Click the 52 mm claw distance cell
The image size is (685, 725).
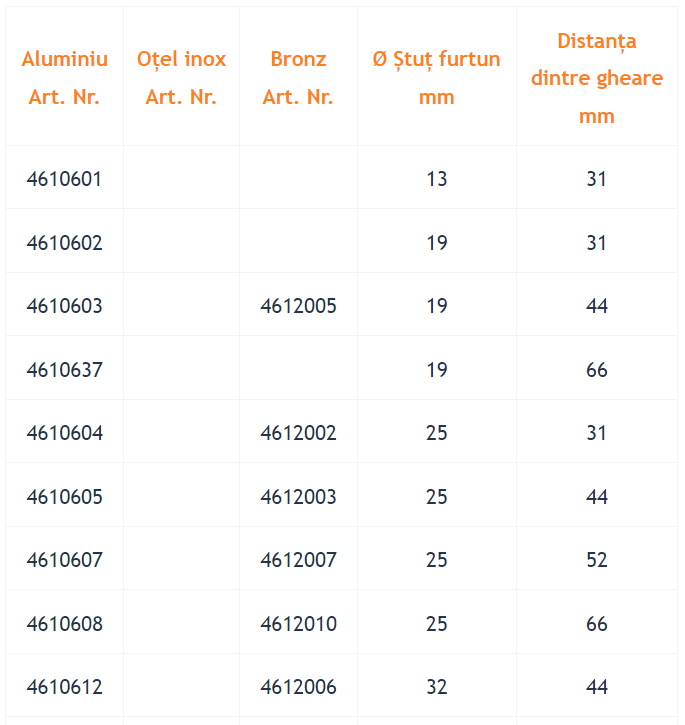point(597,559)
